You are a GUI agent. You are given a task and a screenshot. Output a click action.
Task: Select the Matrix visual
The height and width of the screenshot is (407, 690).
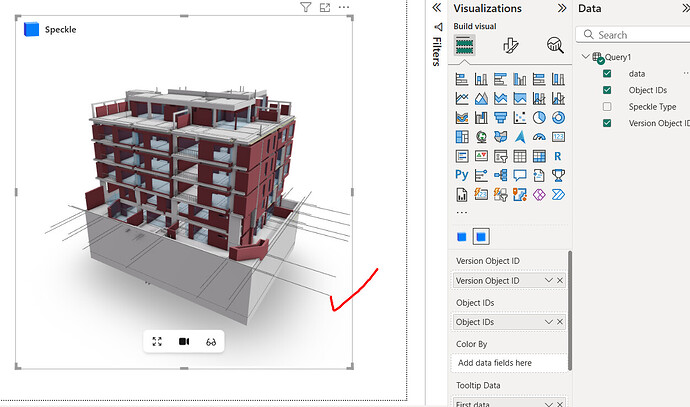(539, 156)
